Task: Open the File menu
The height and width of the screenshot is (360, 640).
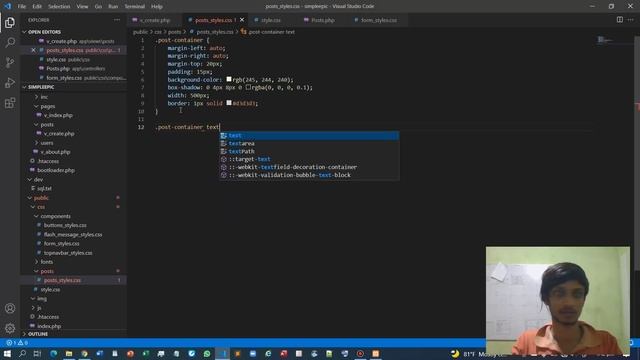Action: pos(22,7)
